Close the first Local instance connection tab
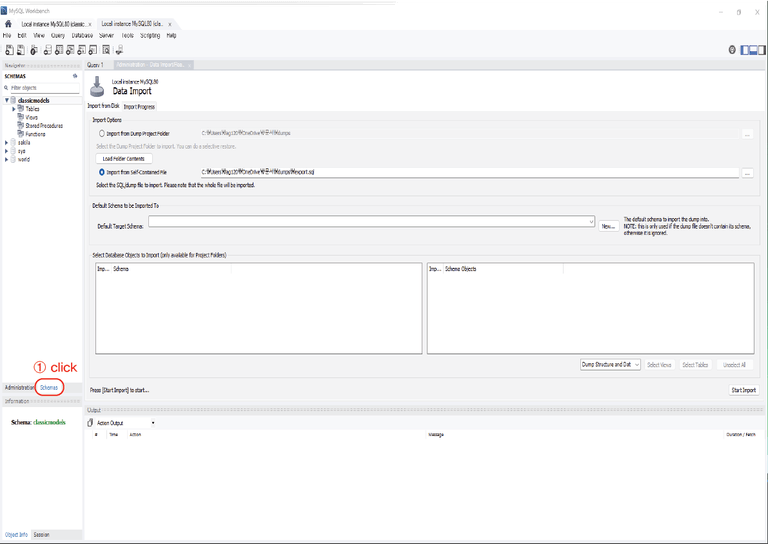The image size is (768, 544). [90, 24]
